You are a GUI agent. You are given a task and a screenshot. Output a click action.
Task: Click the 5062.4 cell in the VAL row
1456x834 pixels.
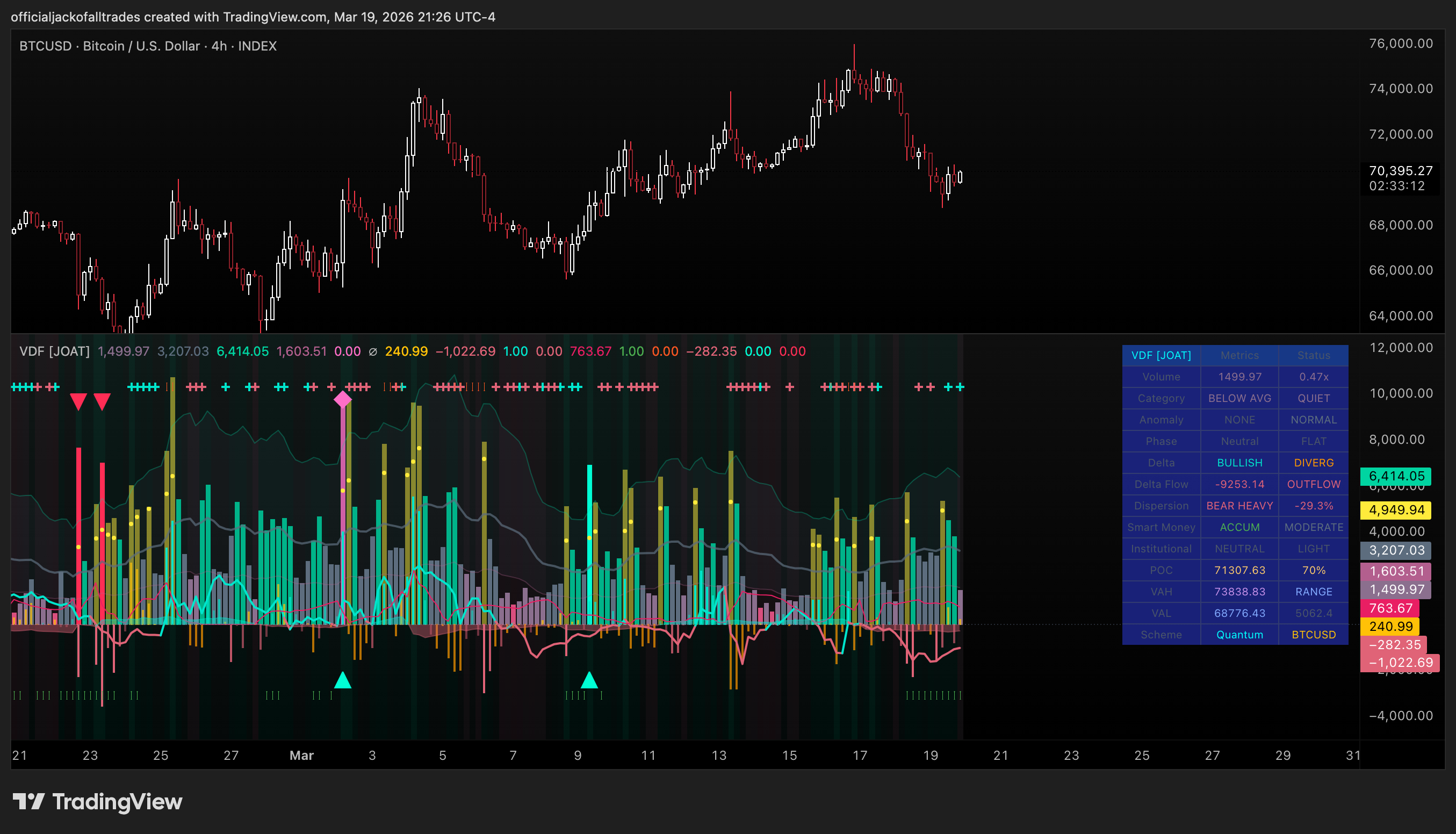click(x=1314, y=613)
